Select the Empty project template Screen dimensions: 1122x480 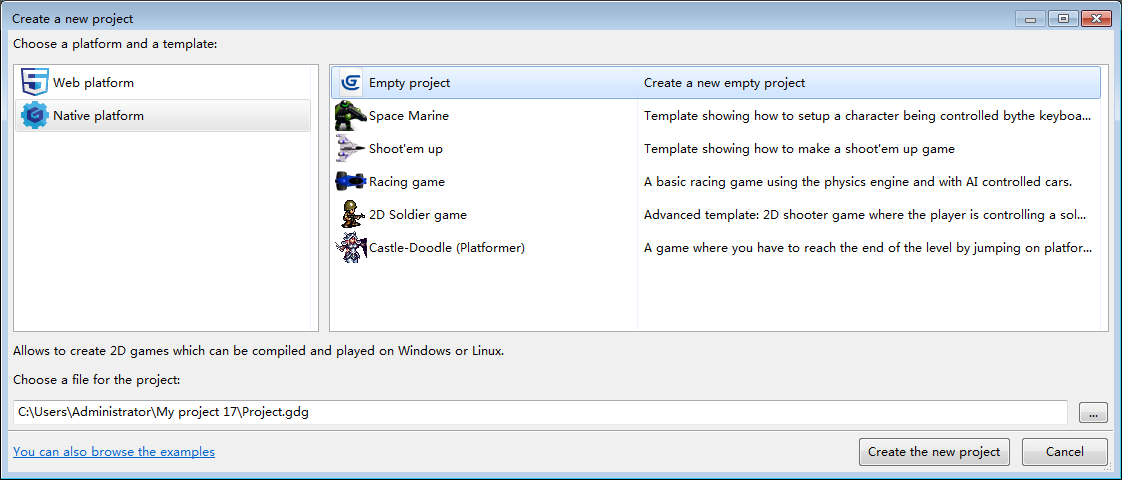click(x=409, y=83)
